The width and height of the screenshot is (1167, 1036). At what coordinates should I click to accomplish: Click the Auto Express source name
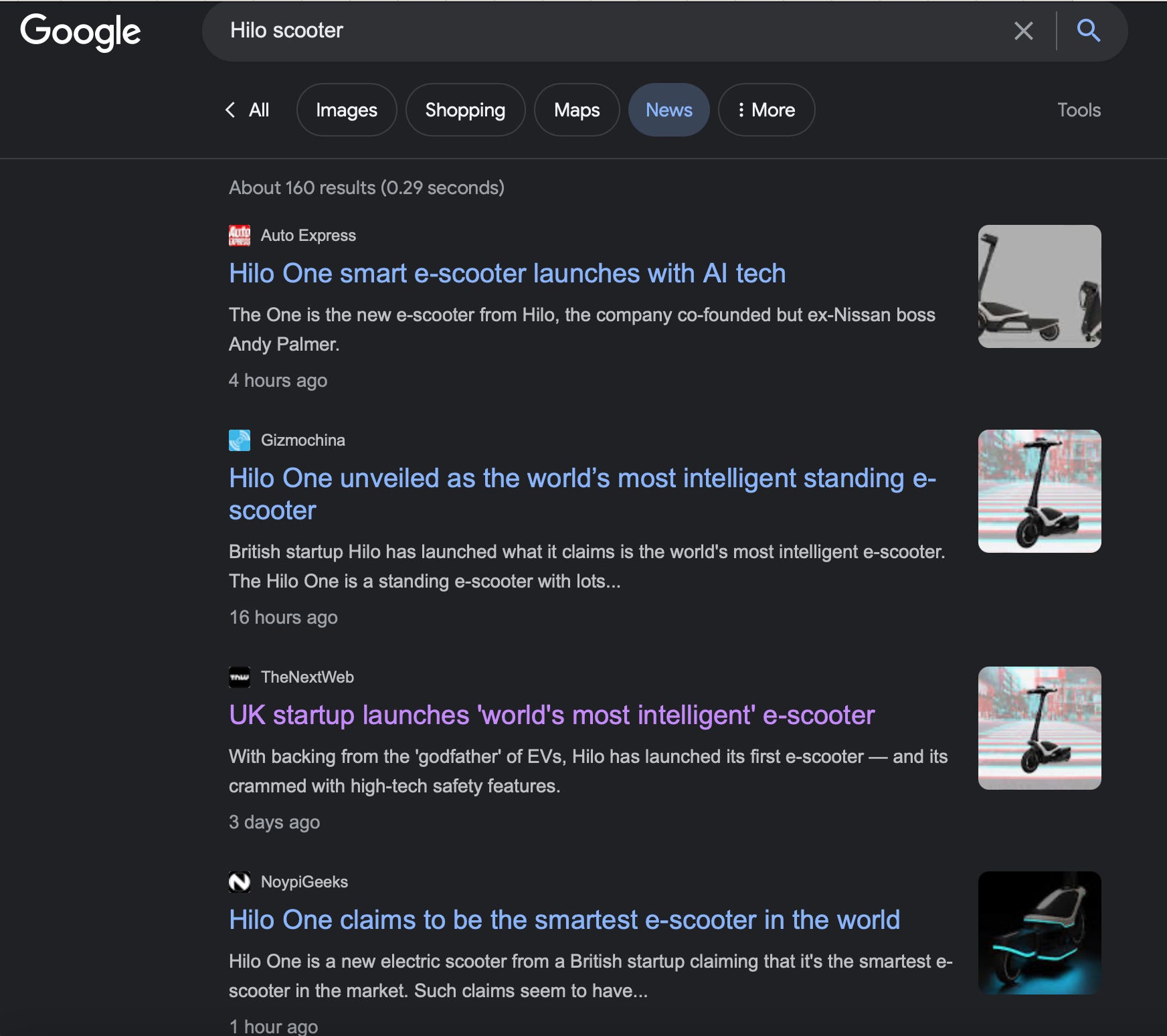click(x=308, y=236)
